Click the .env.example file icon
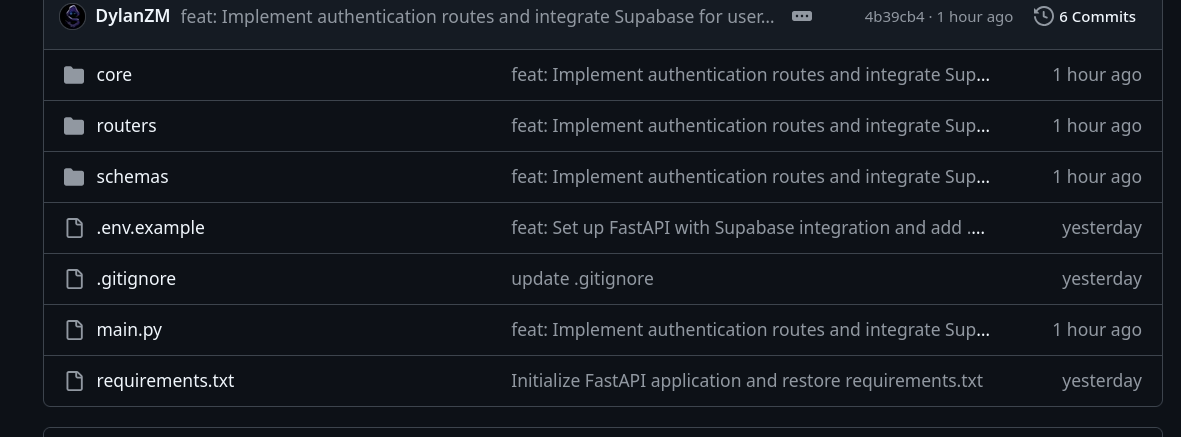The width and height of the screenshot is (1181, 437). click(x=74, y=228)
